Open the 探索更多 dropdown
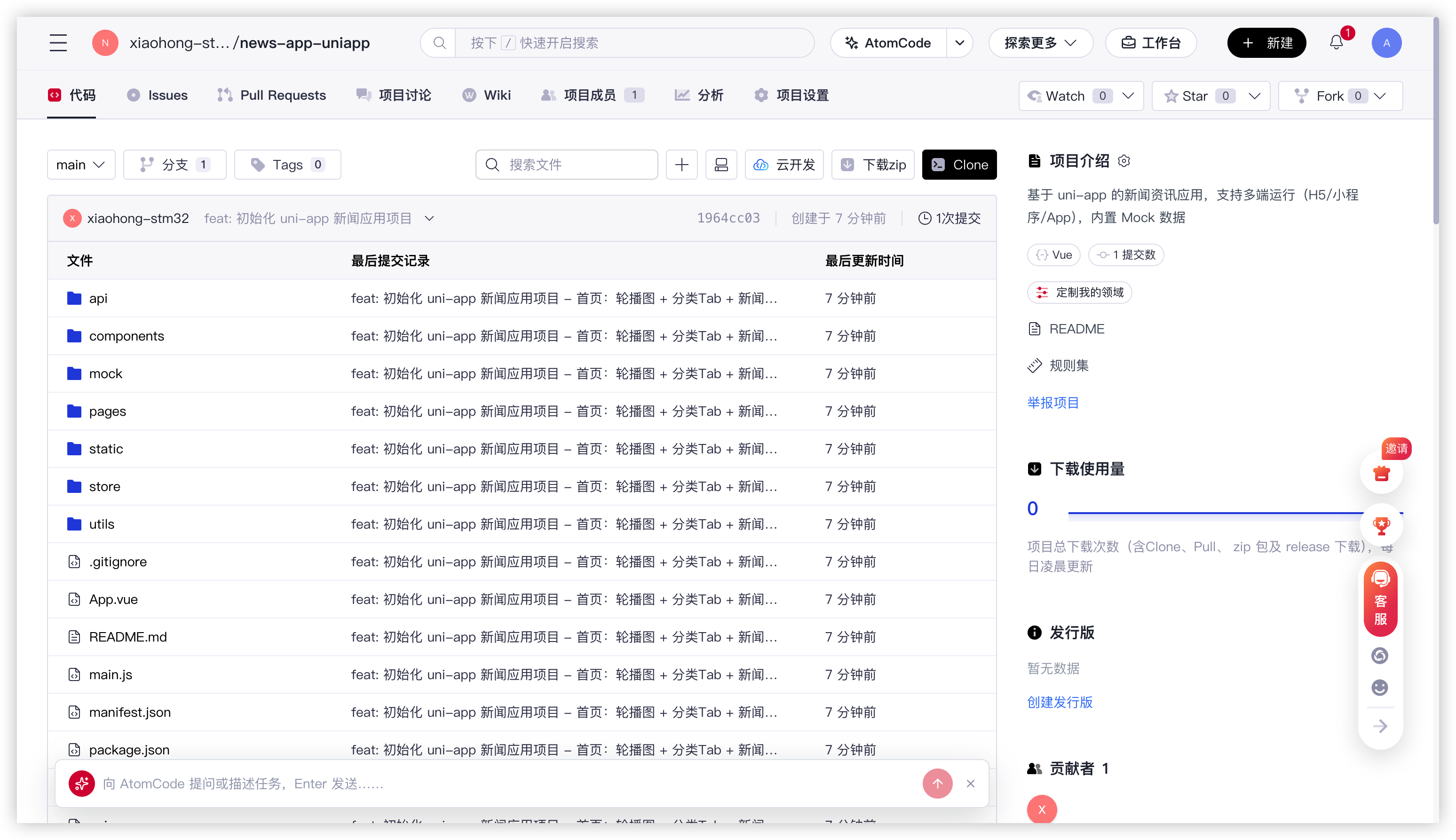This screenshot has width=1456, height=840. (x=1040, y=43)
